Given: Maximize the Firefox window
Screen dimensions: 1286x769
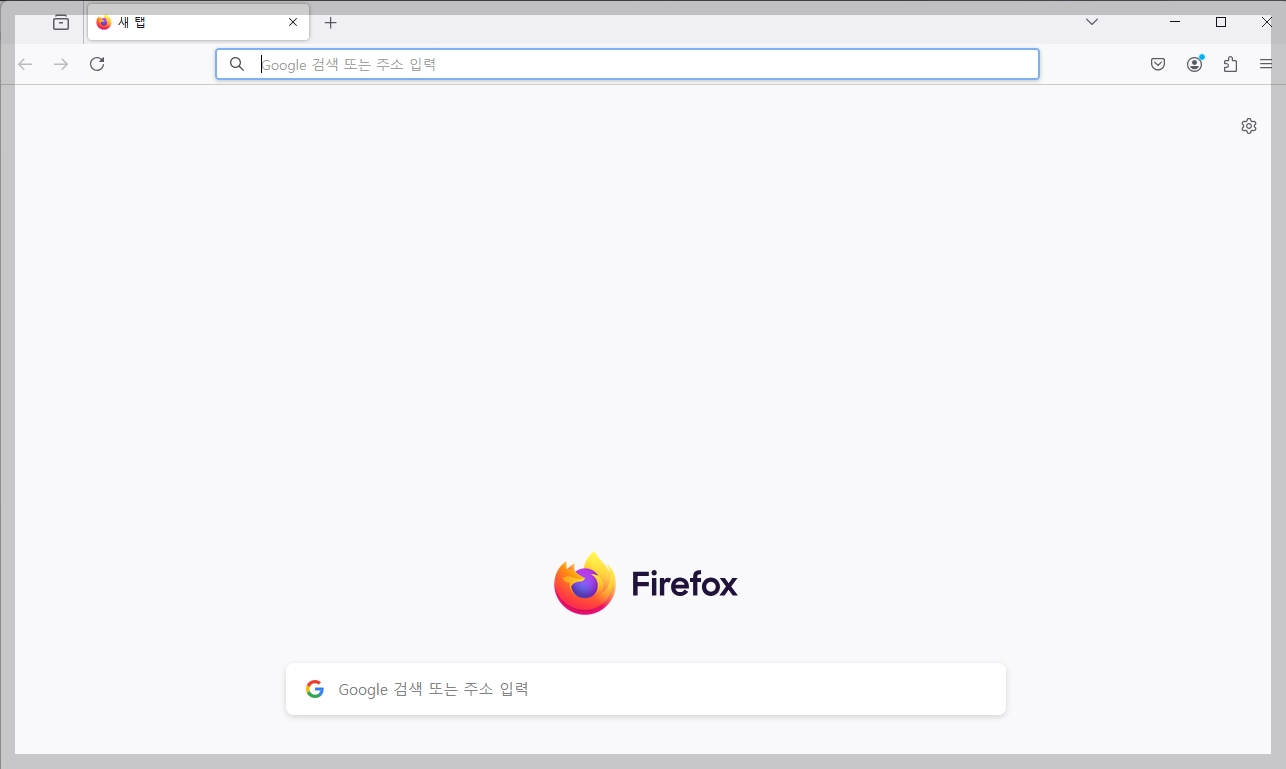Looking at the screenshot, I should click(x=1221, y=22).
